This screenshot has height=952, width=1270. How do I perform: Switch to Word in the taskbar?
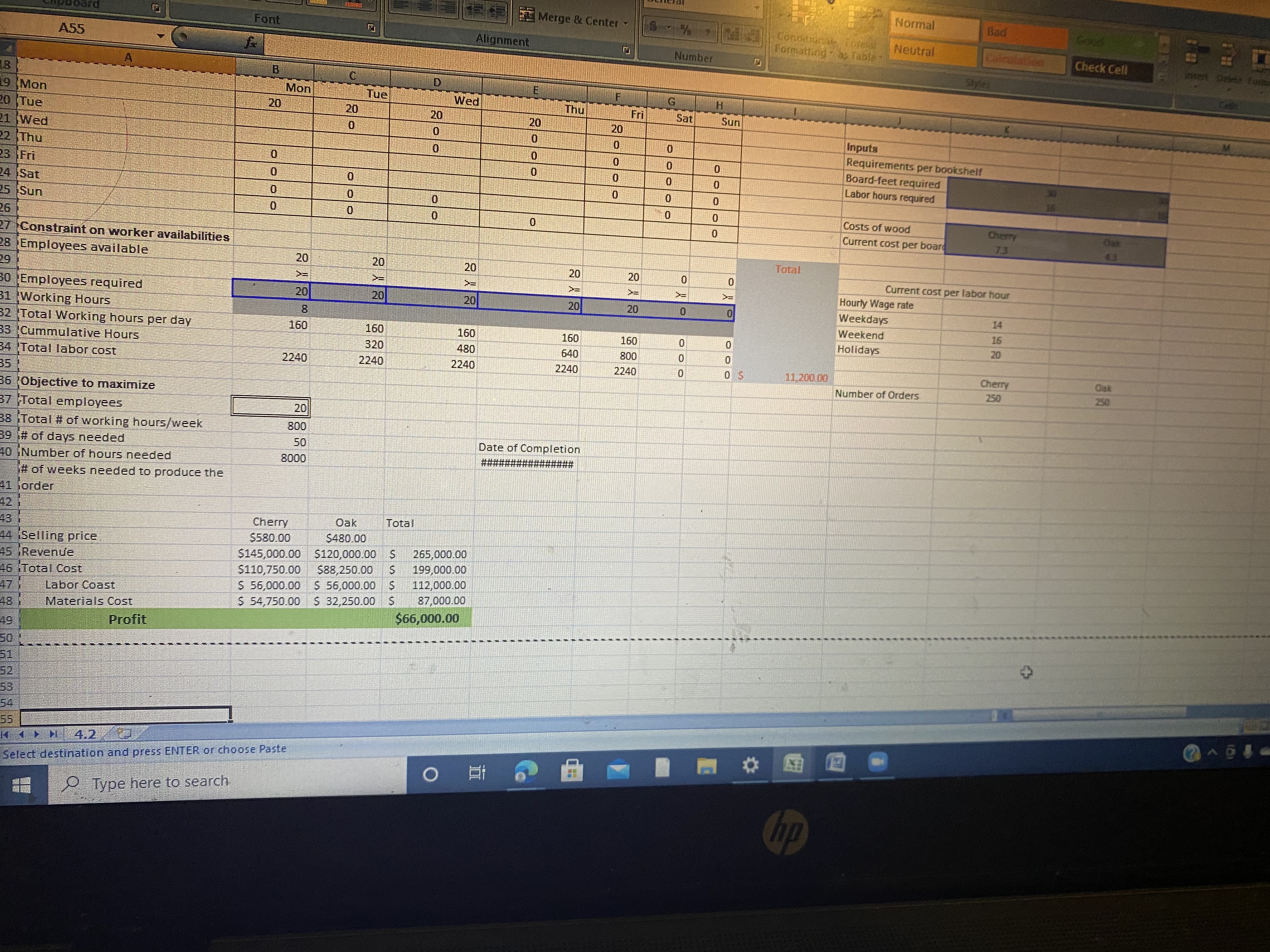coord(835,762)
